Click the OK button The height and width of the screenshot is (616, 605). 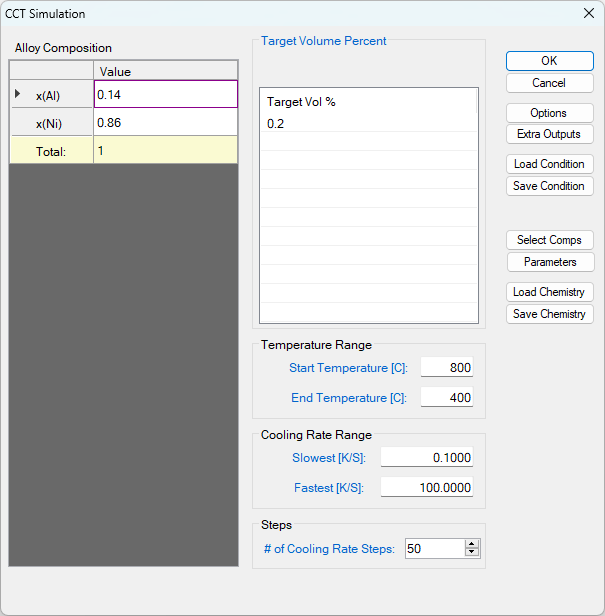click(x=549, y=61)
